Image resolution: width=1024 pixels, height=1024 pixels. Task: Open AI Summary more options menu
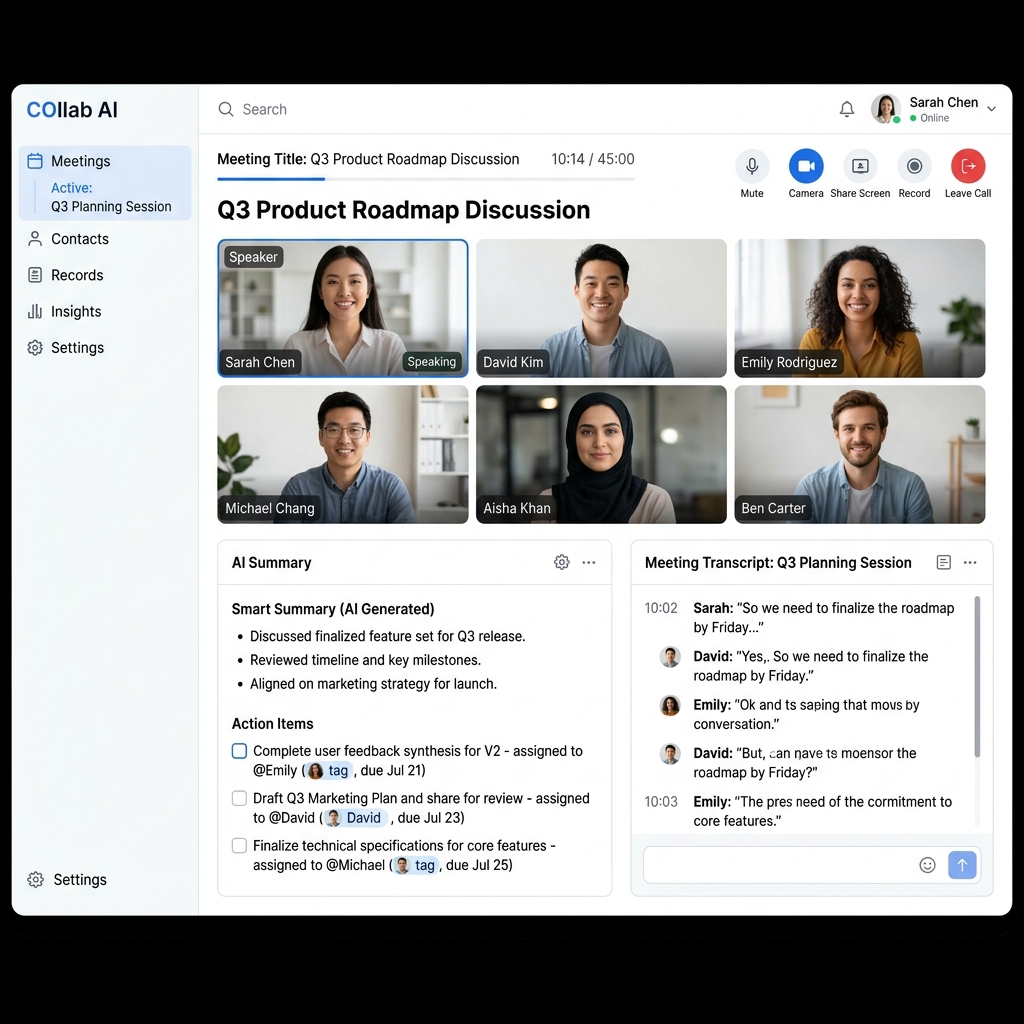click(x=588, y=562)
